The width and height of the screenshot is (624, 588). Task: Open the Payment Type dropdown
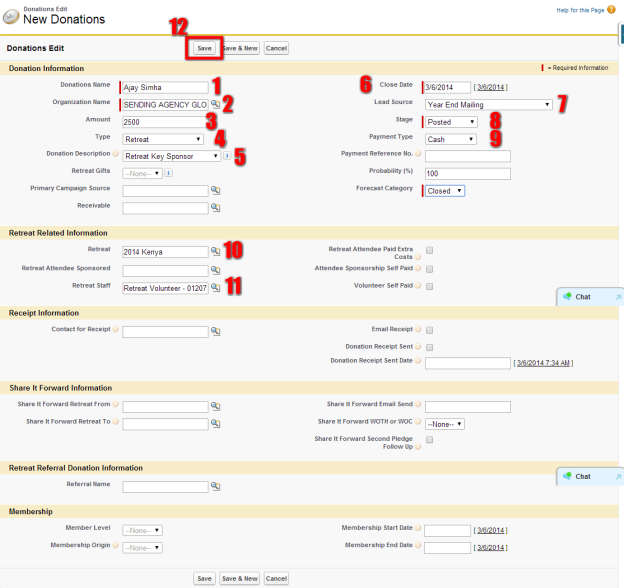pos(451,139)
